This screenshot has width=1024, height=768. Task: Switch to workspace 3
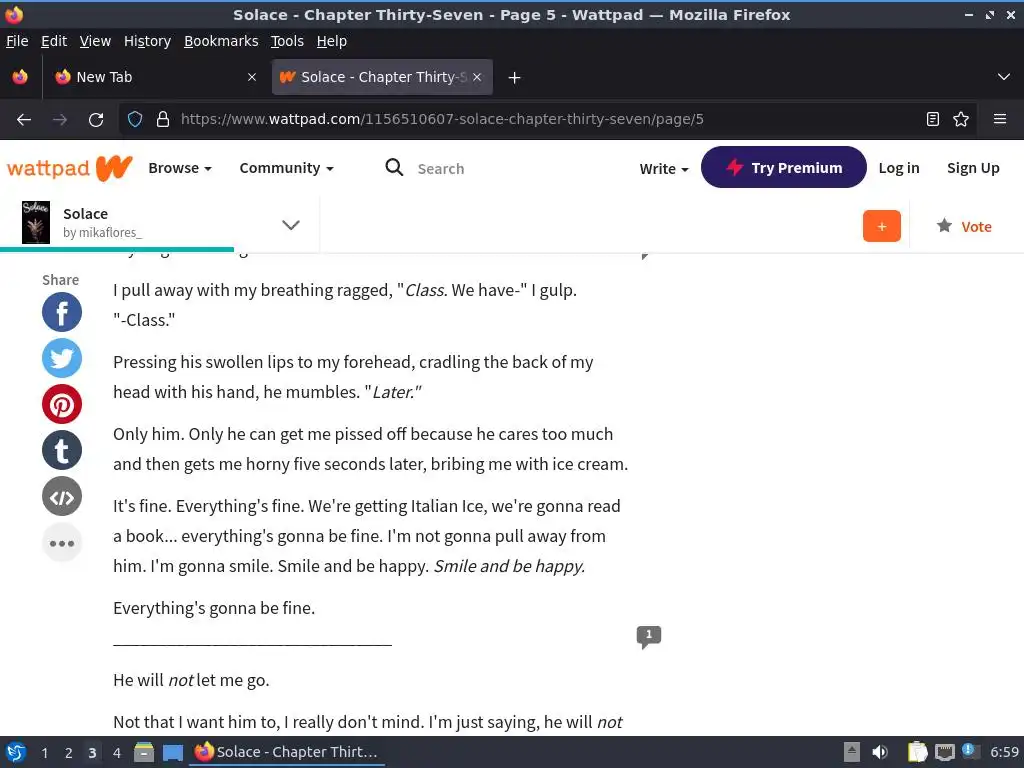pos(92,753)
